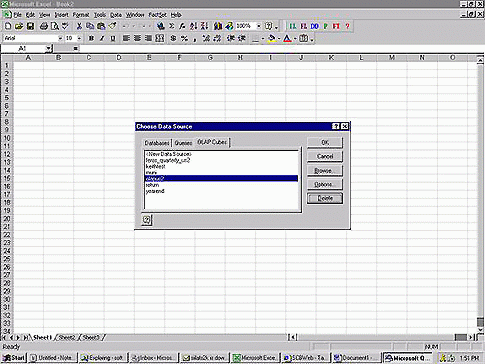Click the Copy icon
The image size is (485, 364).
(90, 26)
